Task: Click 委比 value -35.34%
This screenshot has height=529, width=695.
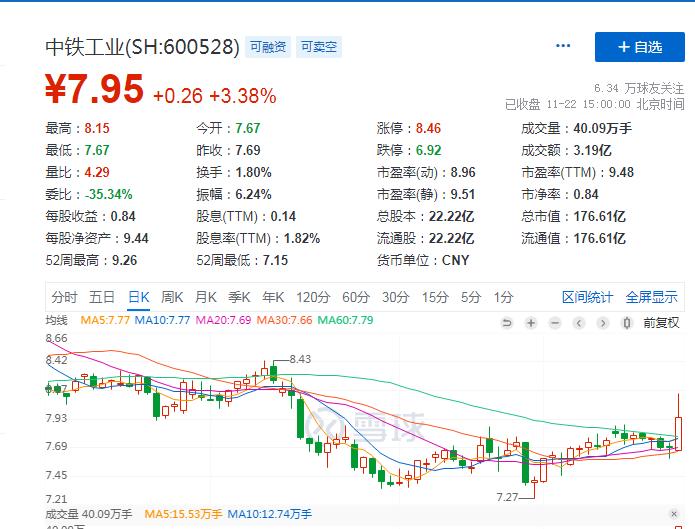Action: tap(108, 194)
